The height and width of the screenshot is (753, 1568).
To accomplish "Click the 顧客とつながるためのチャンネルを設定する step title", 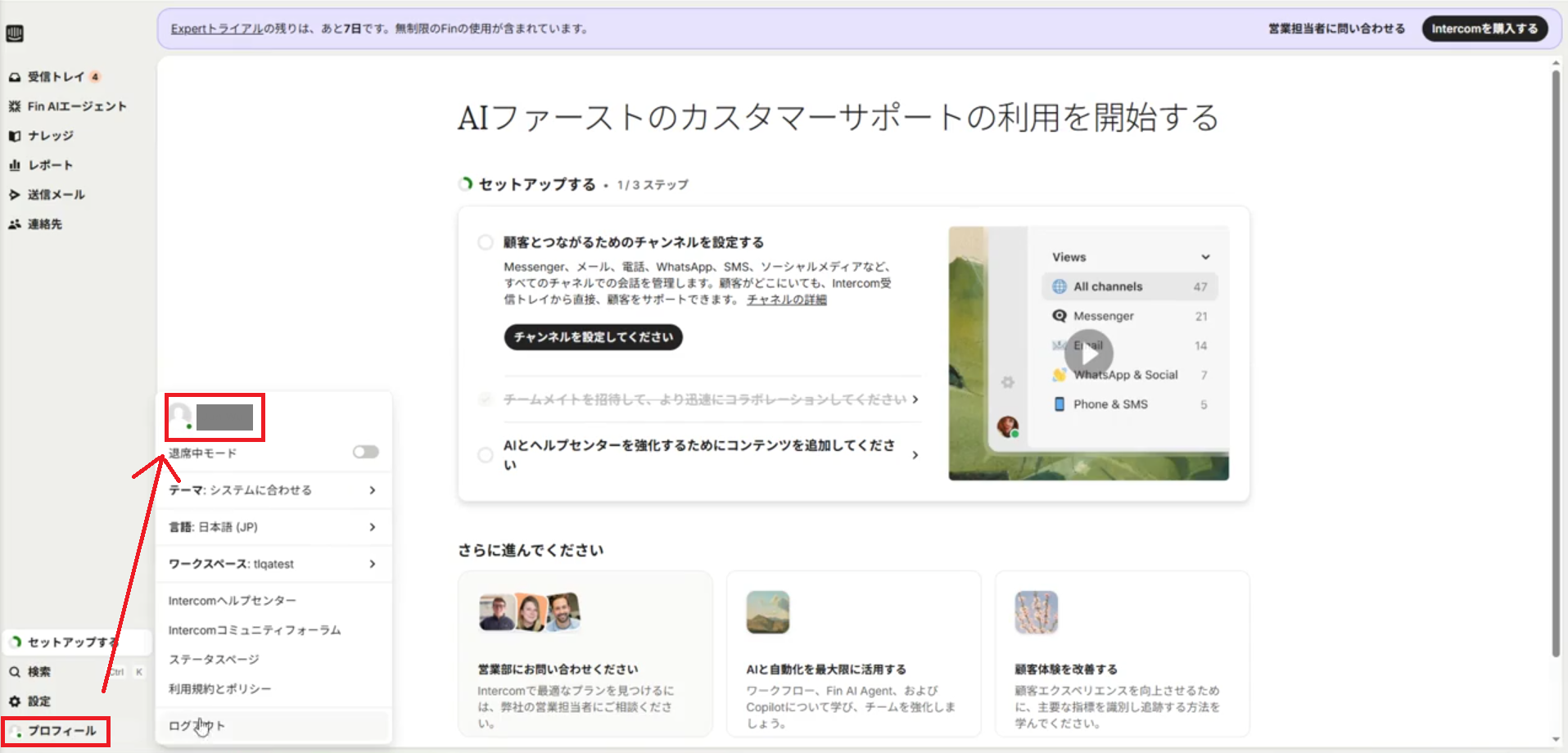I will (634, 242).
